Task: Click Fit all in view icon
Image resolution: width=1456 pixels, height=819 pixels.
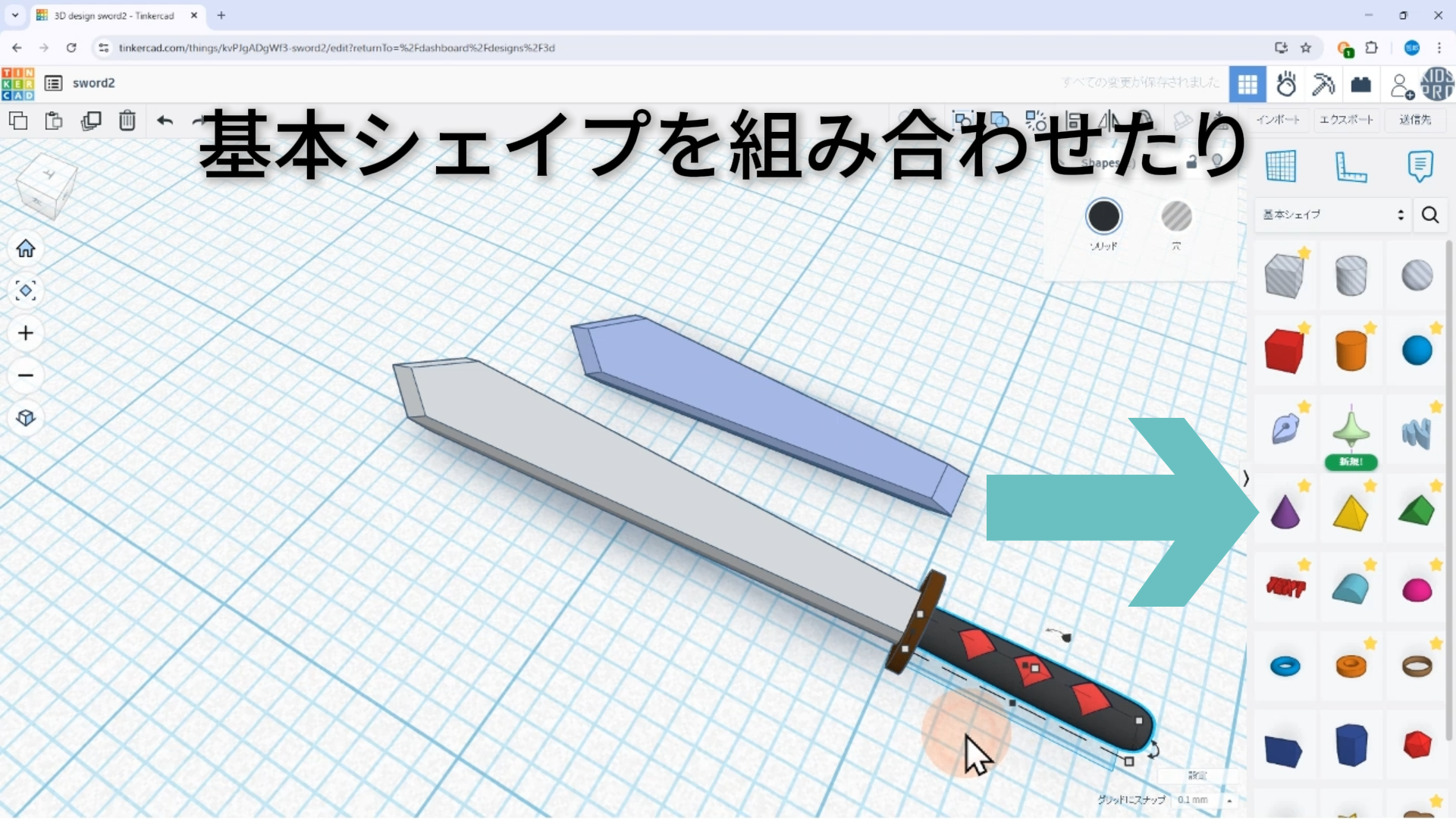Action: (x=26, y=291)
